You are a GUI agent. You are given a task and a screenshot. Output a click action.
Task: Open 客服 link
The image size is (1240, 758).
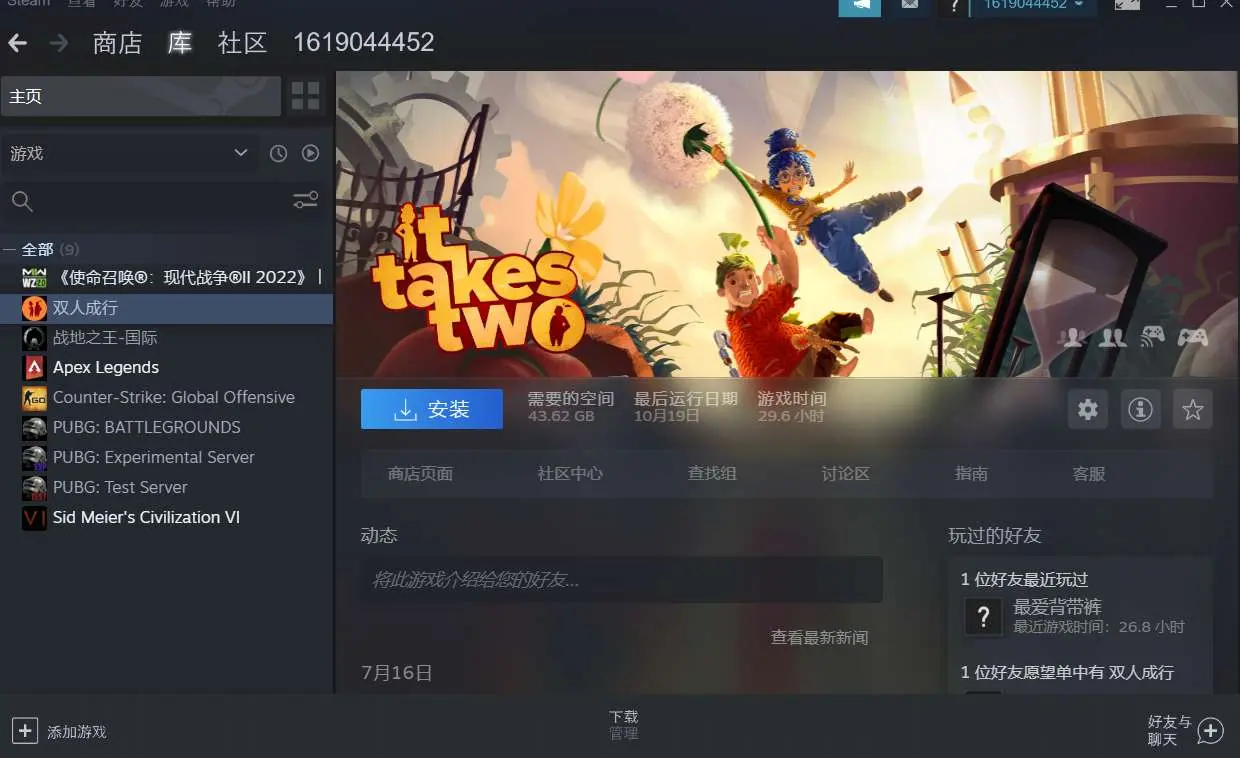1089,474
